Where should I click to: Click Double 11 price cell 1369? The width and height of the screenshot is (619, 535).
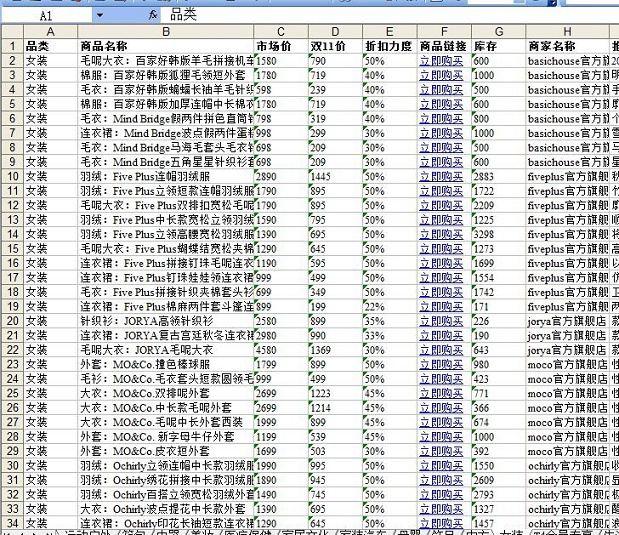tap(335, 350)
